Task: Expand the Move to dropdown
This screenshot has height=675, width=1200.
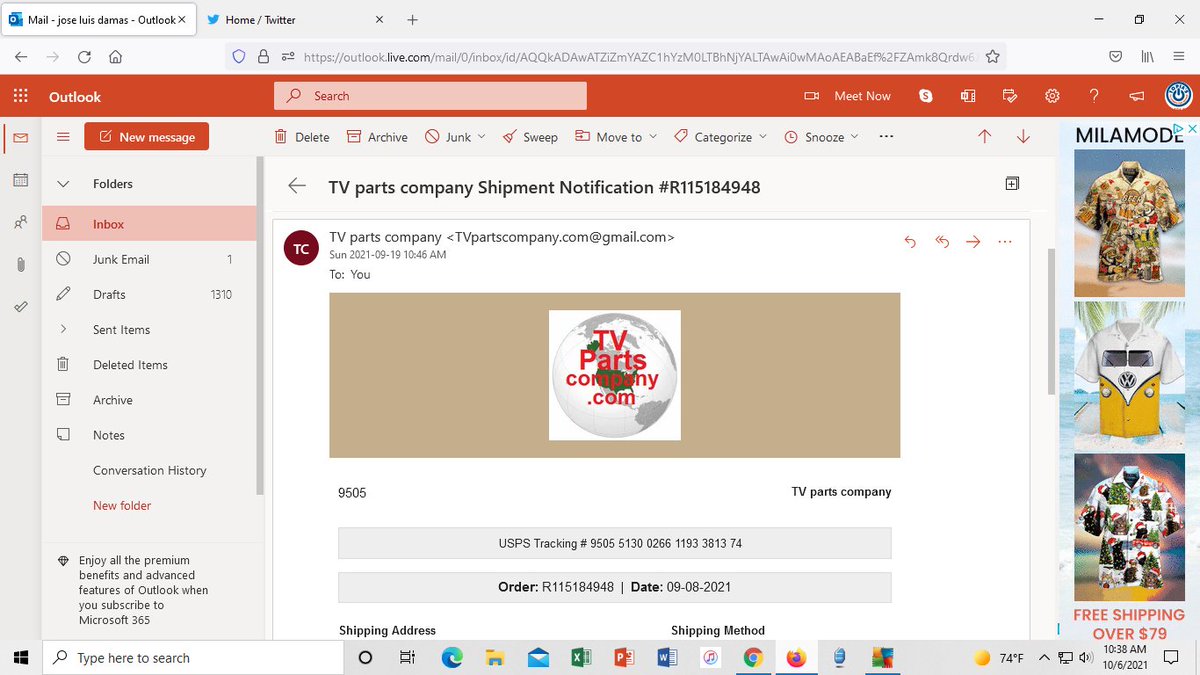Action: coord(653,137)
